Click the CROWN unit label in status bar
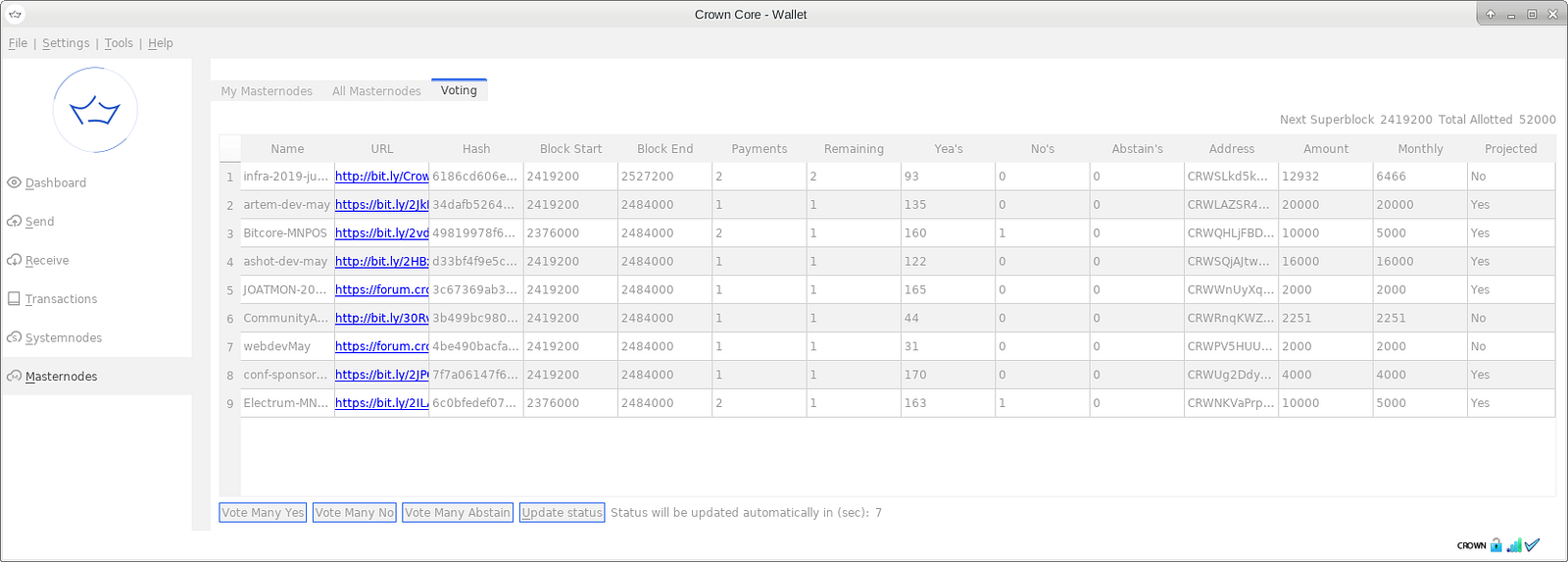1568x562 pixels. tap(1471, 545)
